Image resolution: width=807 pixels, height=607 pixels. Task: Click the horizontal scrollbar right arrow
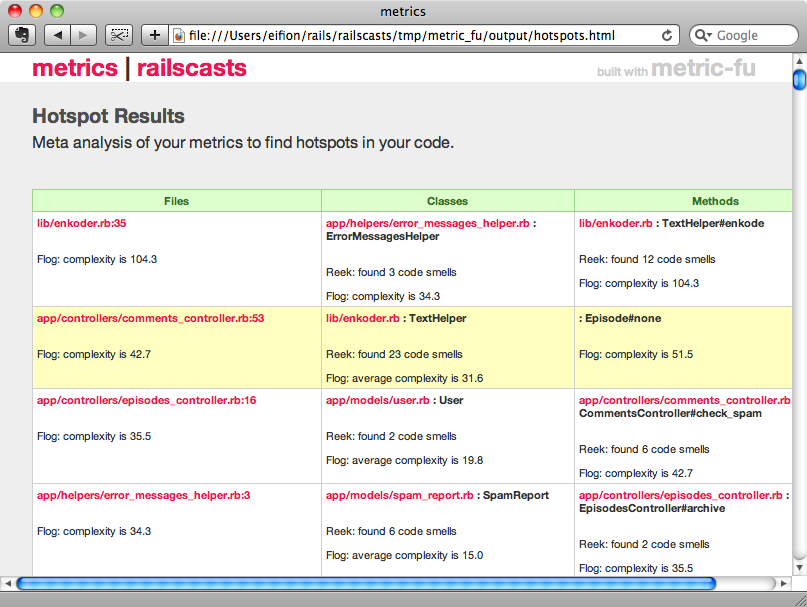[x=783, y=583]
